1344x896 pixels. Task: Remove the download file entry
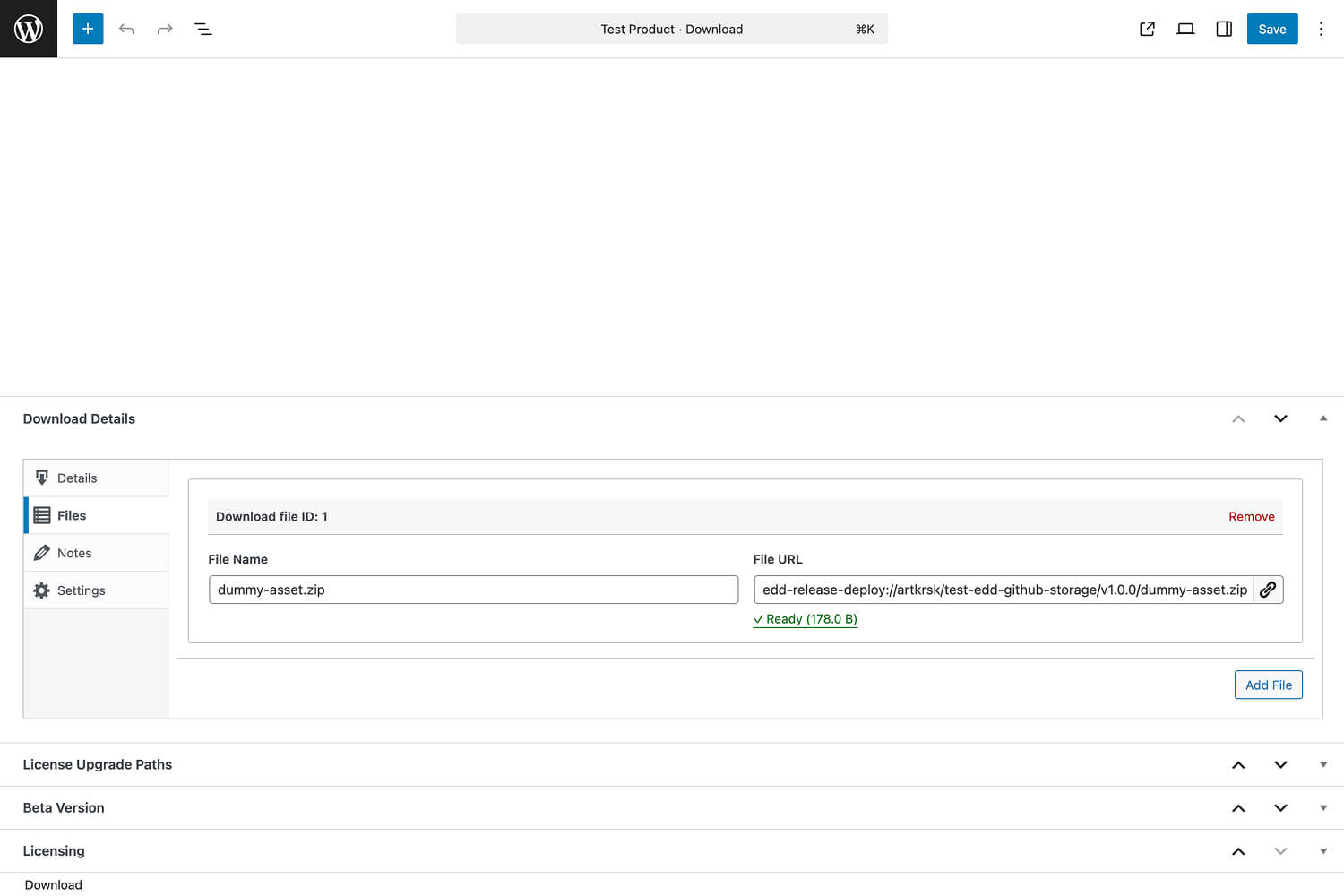[1252, 516]
